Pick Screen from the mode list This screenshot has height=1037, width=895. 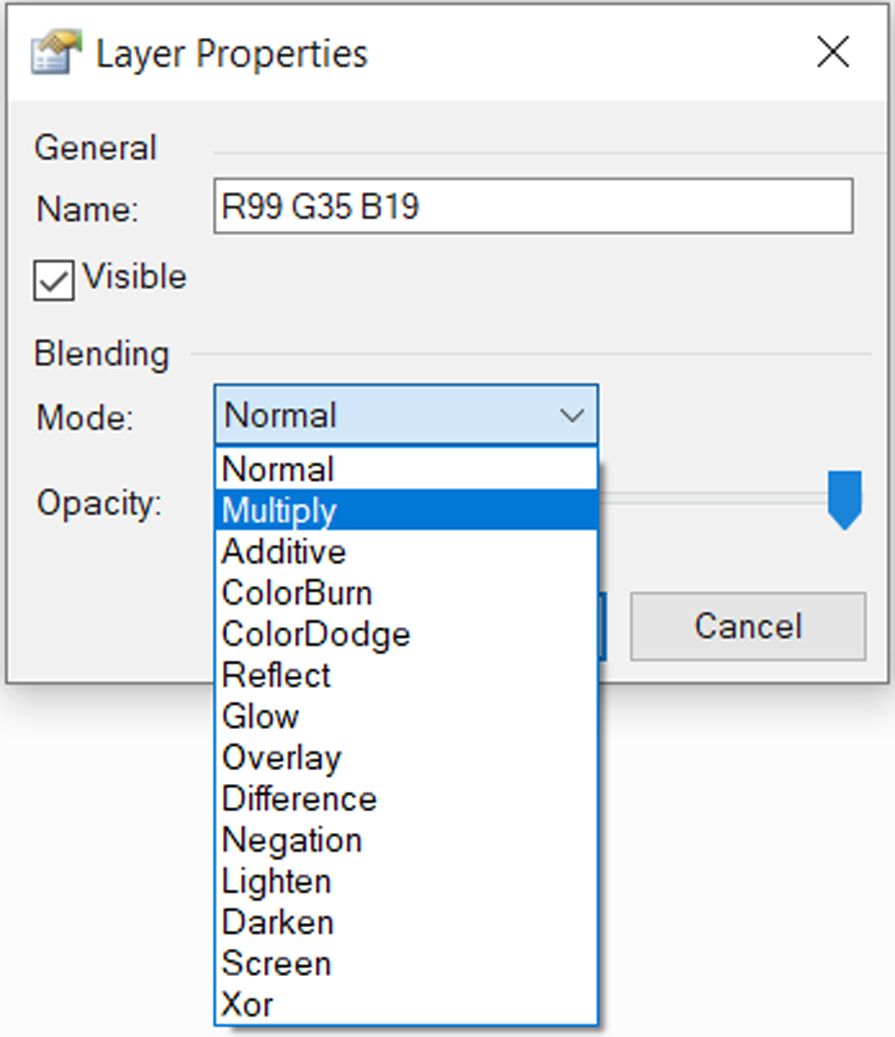click(406, 963)
